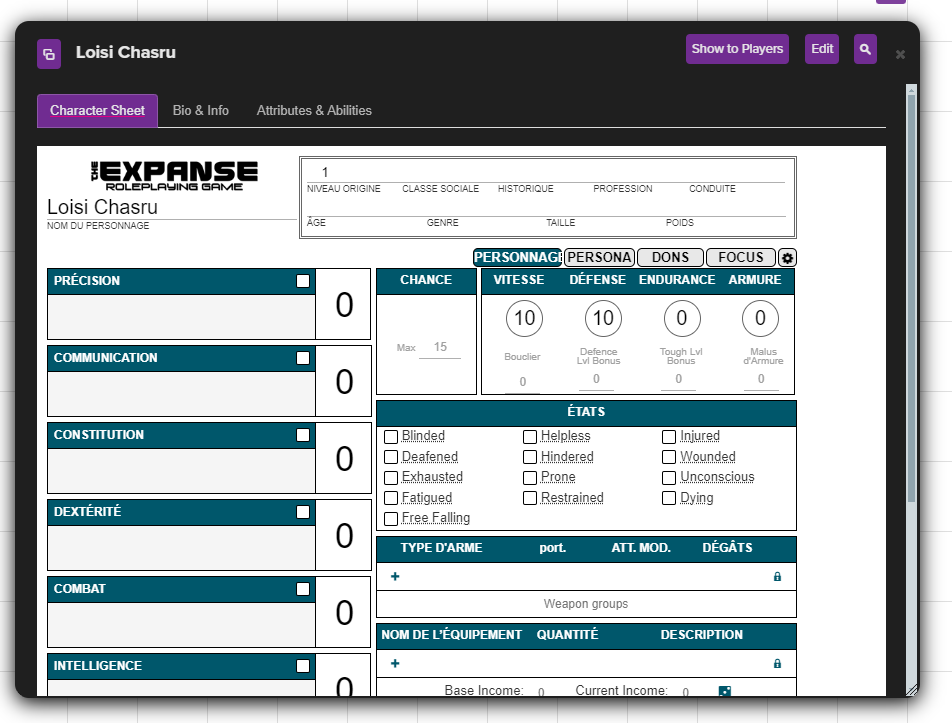Add a weapon row with plus icon
952x723 pixels.
tap(395, 577)
